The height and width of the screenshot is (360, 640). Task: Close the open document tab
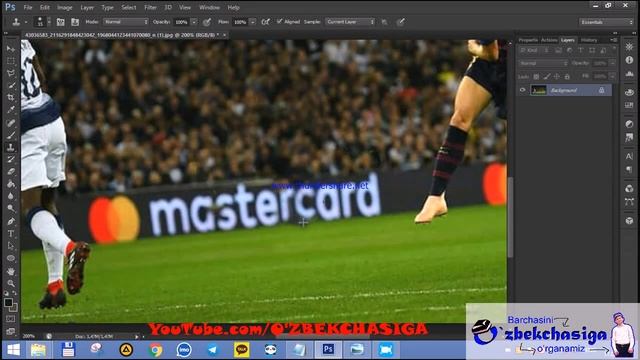pos(224,35)
